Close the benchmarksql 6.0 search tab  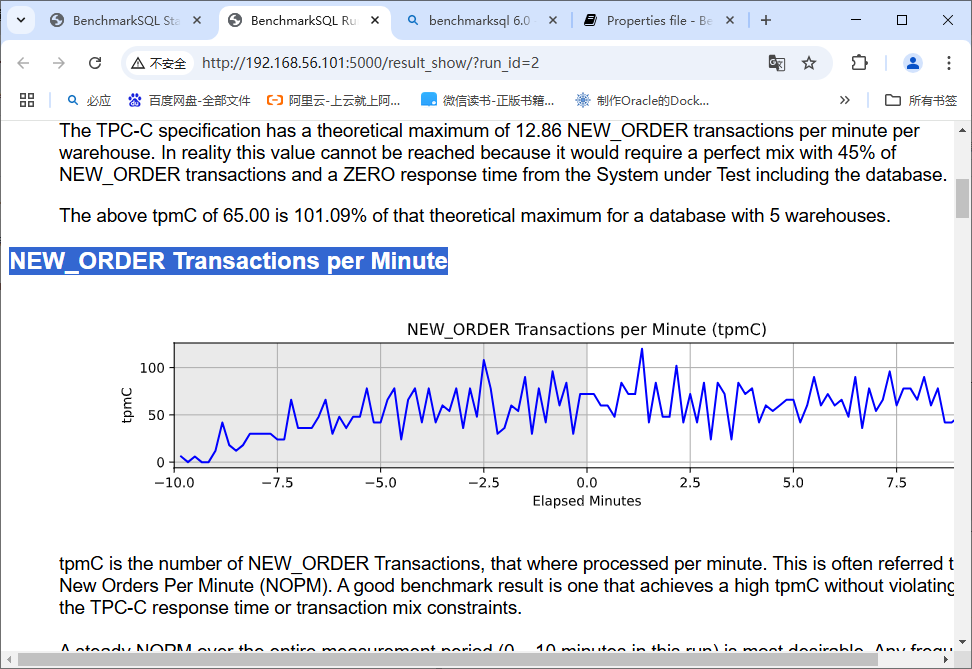(553, 20)
